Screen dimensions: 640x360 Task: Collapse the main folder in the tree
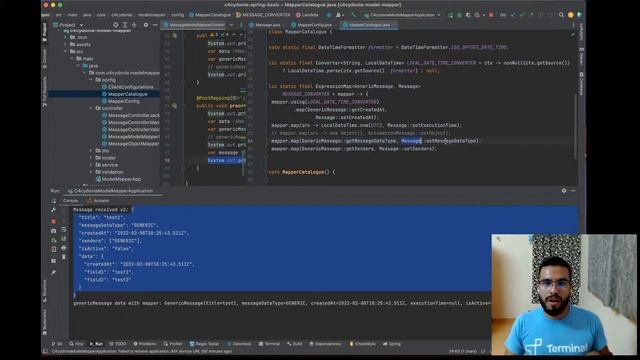click(x=72, y=59)
